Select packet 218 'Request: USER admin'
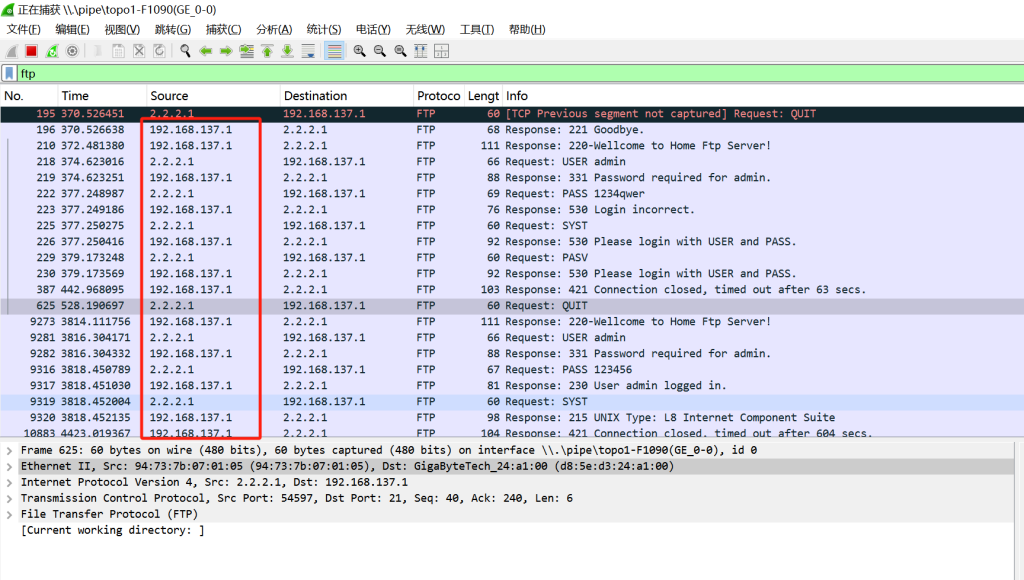Viewport: 1024px width, 580px height. [512, 162]
